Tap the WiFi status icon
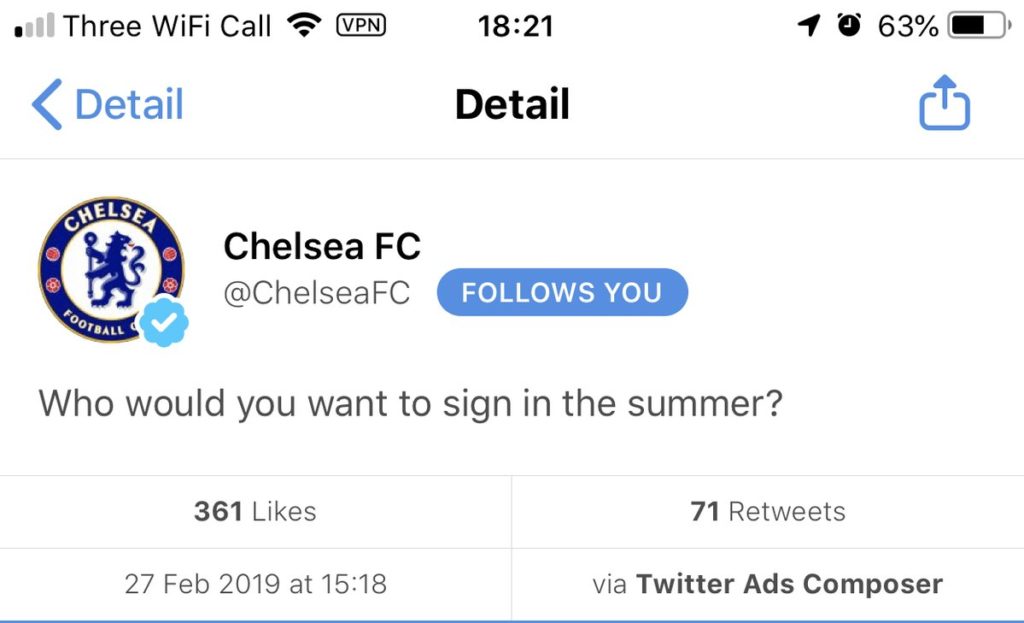This screenshot has width=1024, height=623. tap(304, 25)
